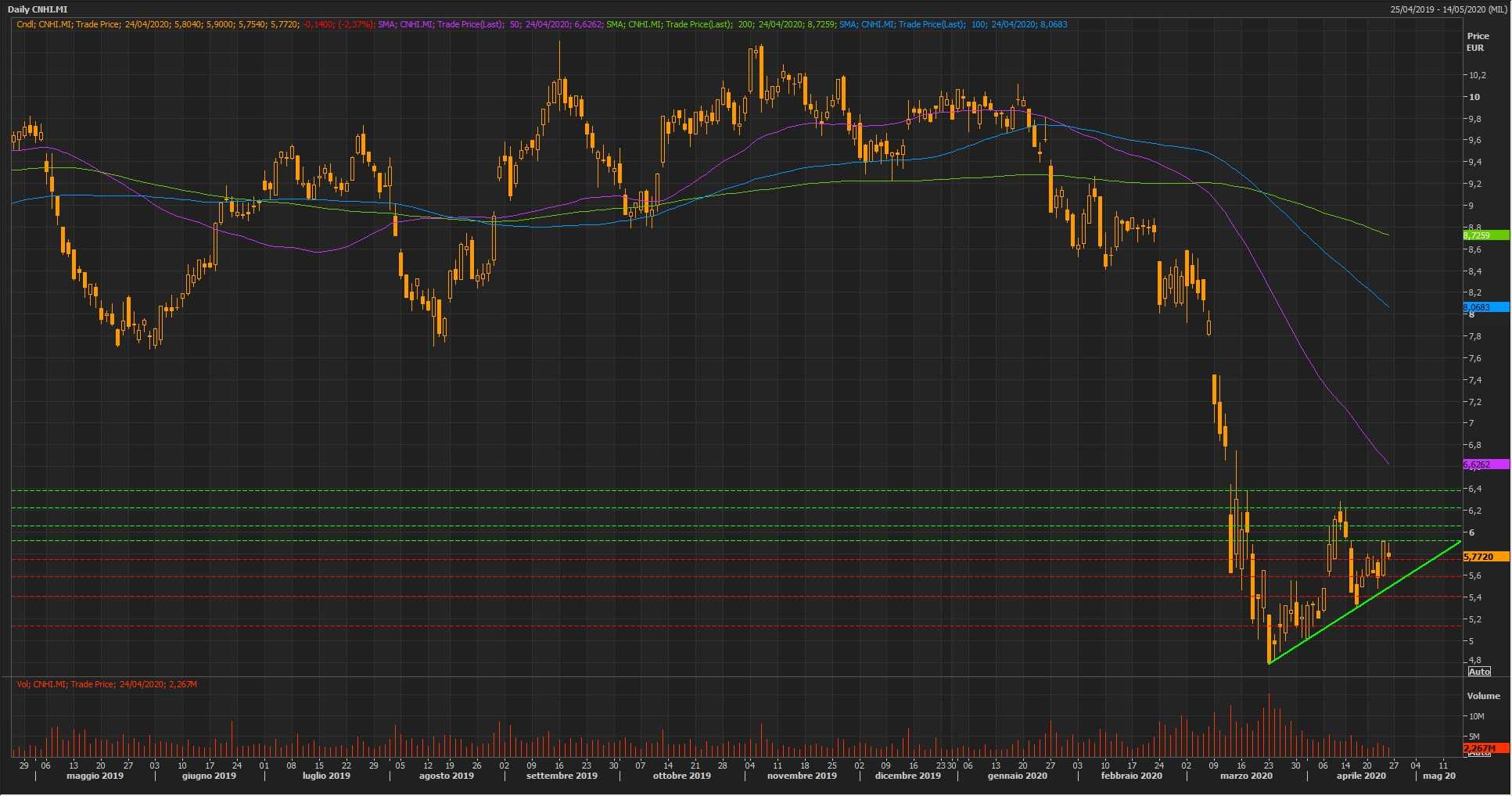Click the red 2,267M volume tag

pos(1485,748)
